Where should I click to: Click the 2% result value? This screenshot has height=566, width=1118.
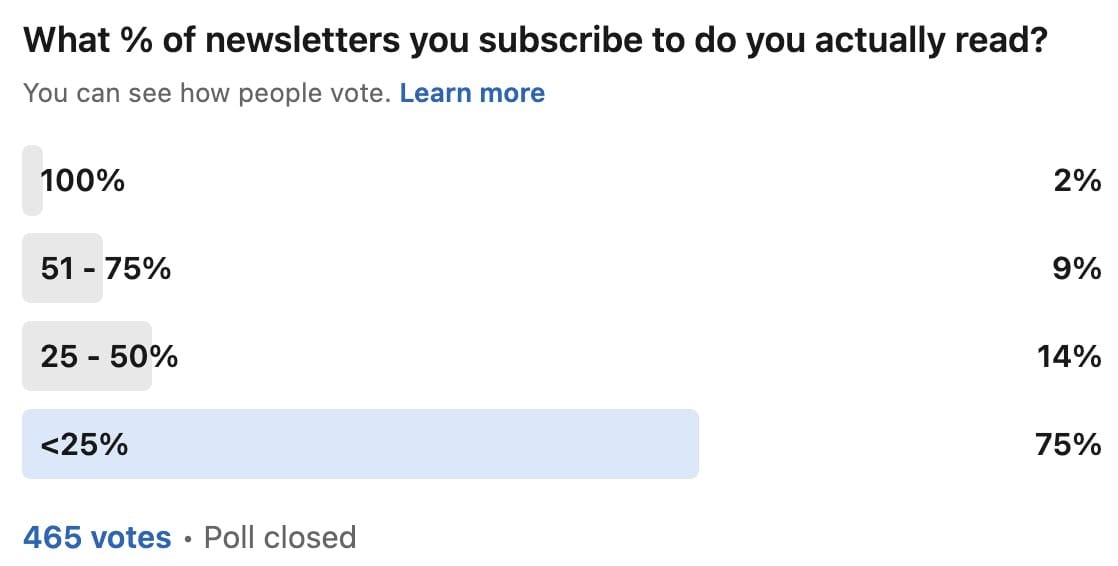(1076, 181)
